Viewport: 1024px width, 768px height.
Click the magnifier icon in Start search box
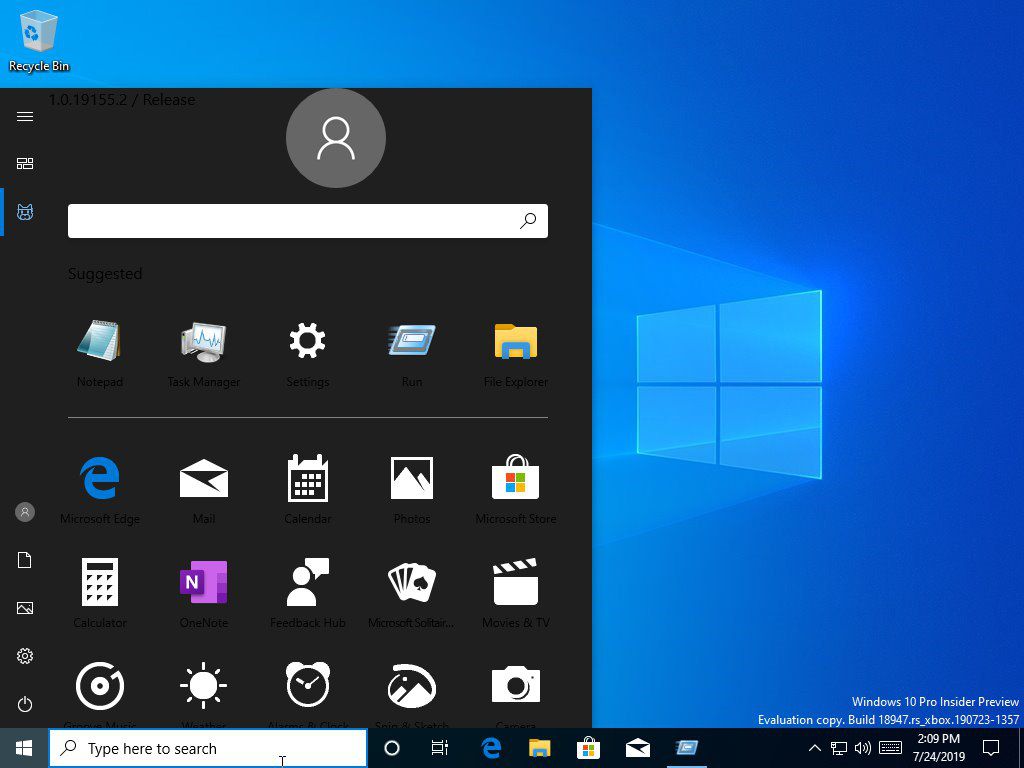528,221
